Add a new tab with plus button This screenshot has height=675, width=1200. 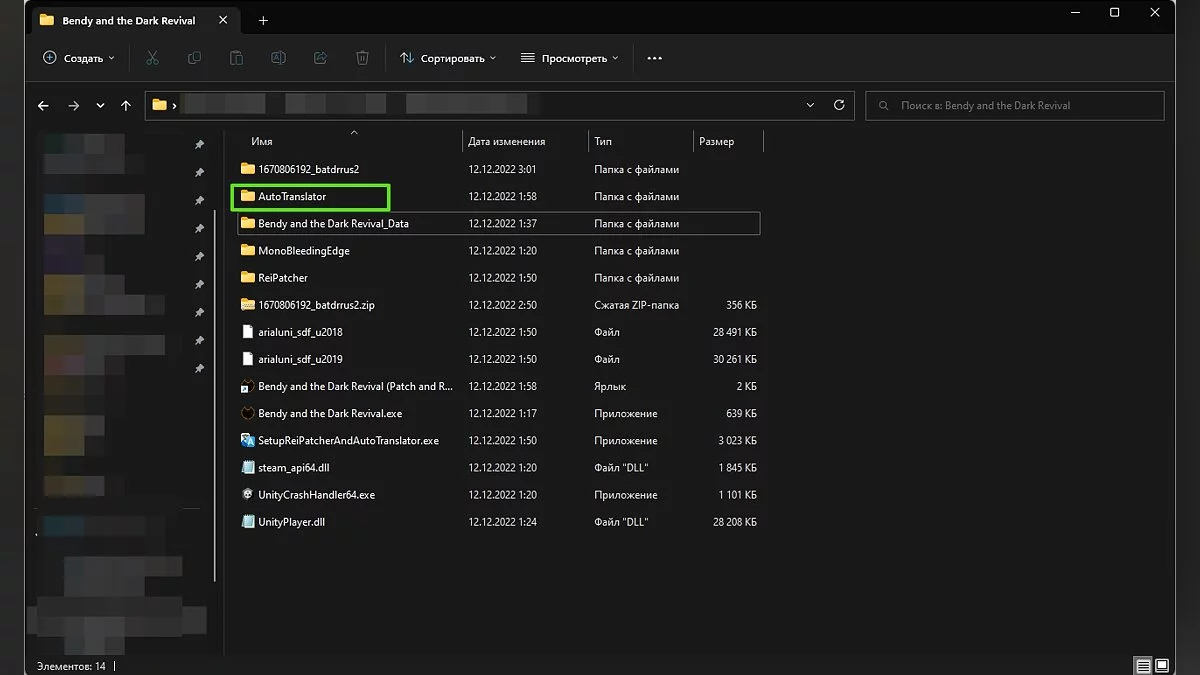coord(263,20)
